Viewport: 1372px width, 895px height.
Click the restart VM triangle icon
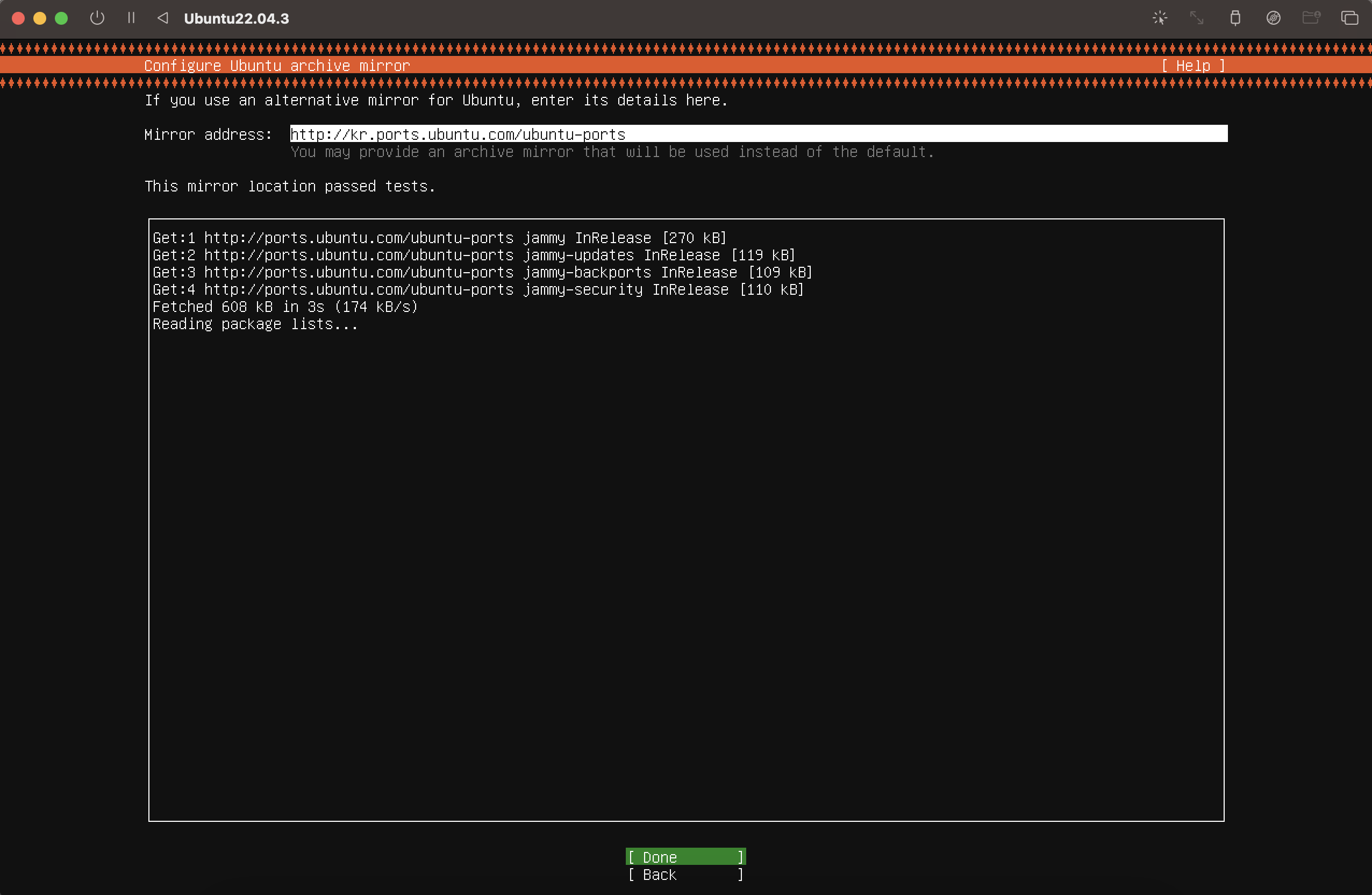click(163, 18)
